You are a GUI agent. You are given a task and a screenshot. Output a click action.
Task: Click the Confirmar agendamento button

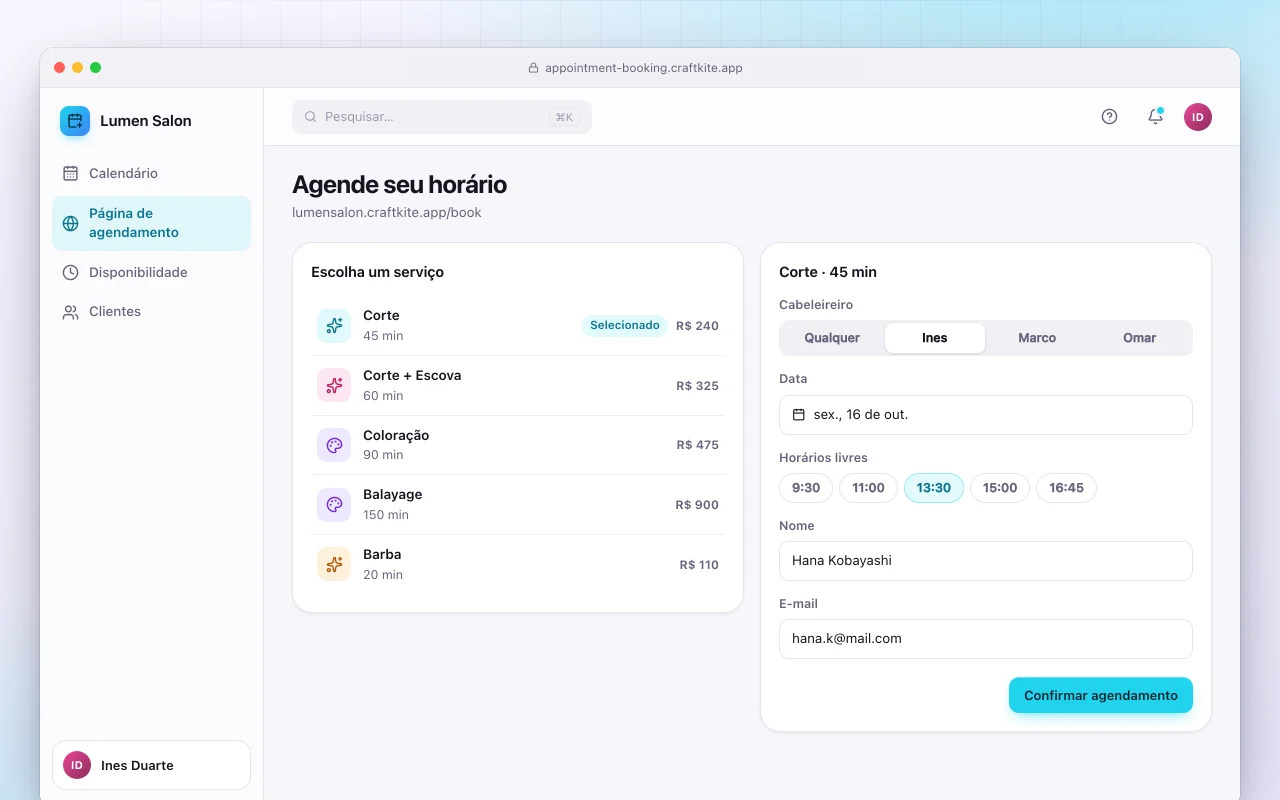click(x=1101, y=695)
